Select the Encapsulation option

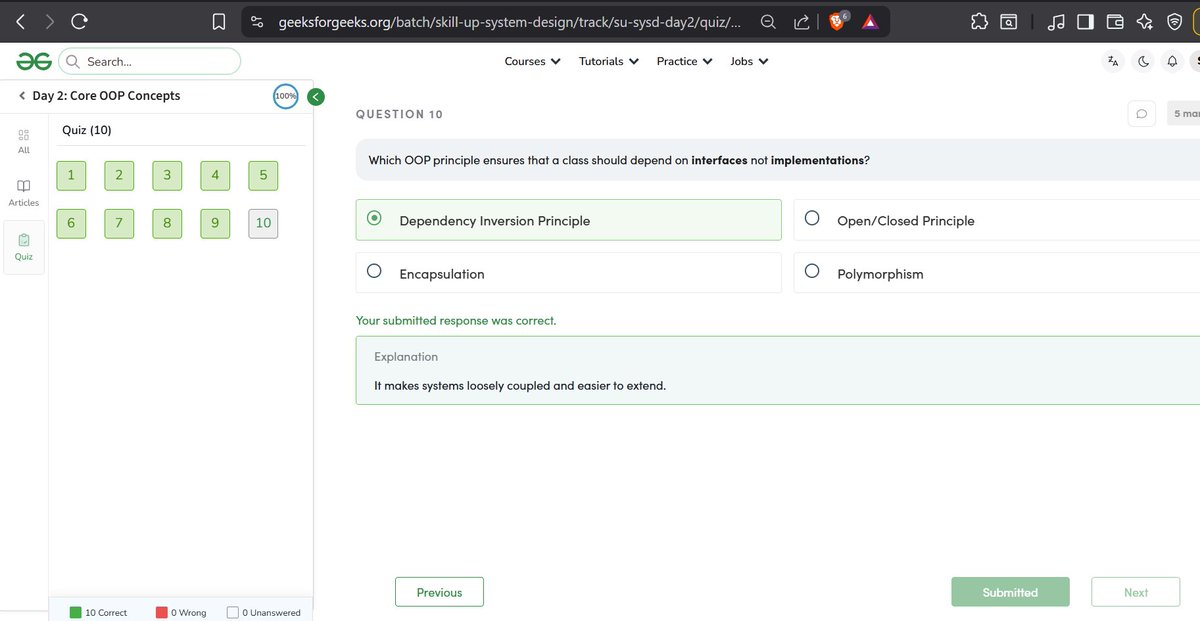[x=568, y=273]
